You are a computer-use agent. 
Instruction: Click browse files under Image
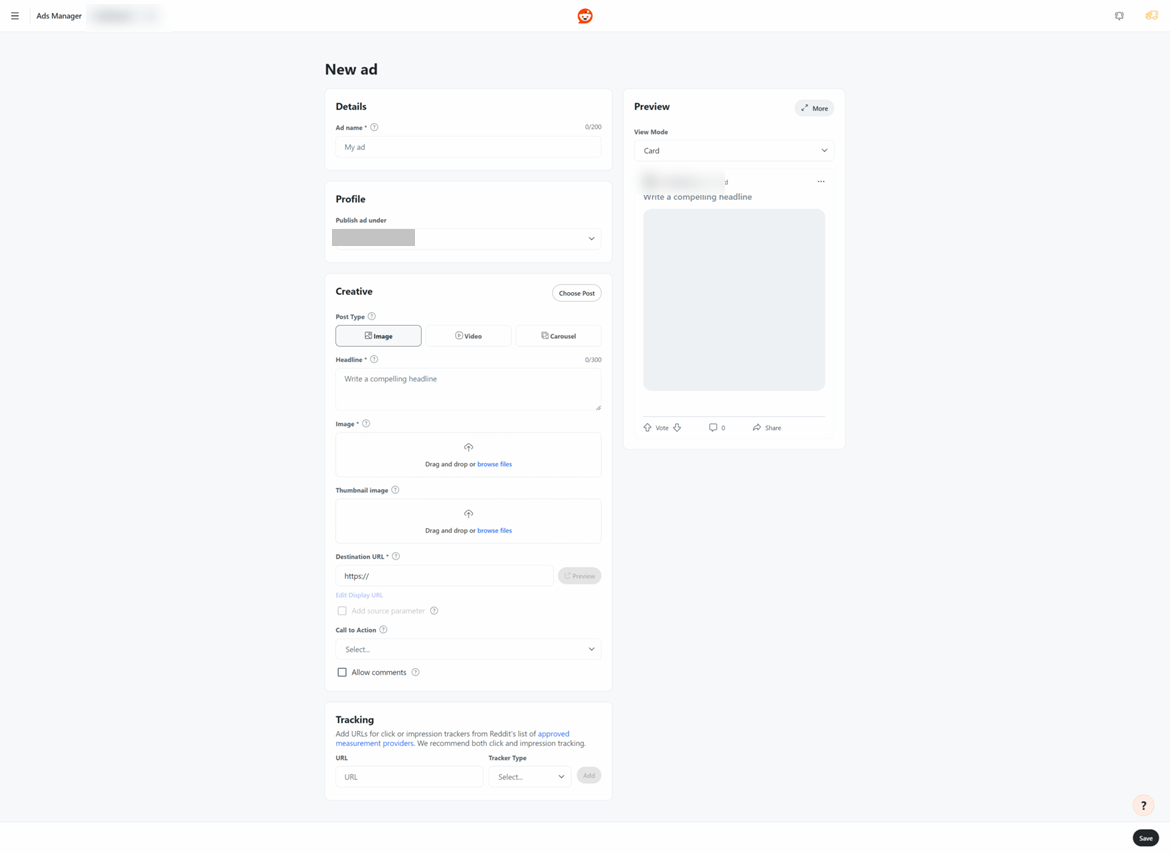[495, 464]
